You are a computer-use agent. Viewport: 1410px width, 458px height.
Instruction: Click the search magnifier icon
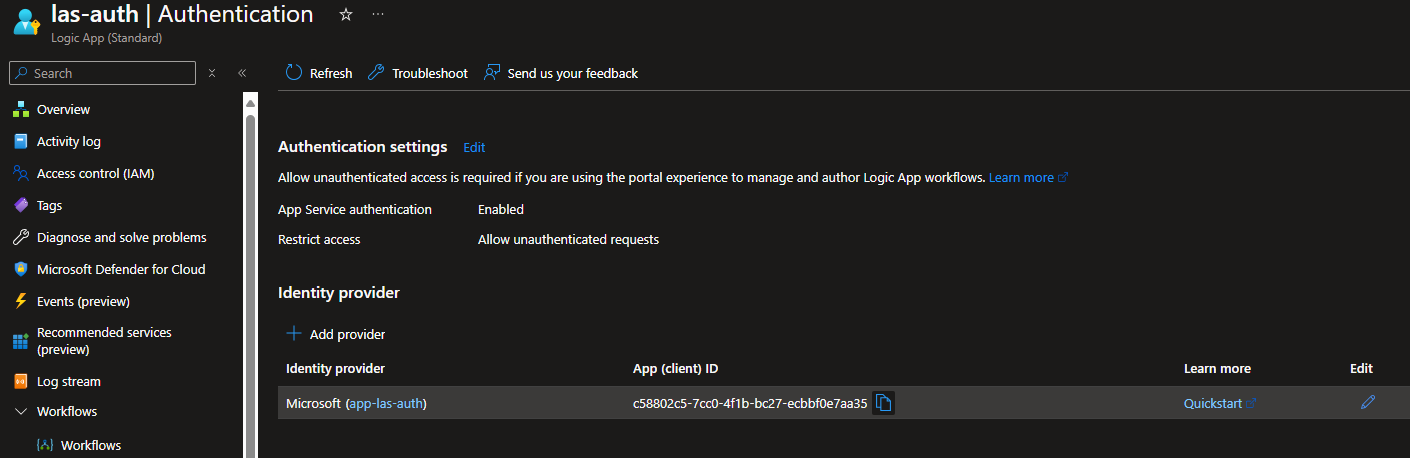tap(22, 73)
